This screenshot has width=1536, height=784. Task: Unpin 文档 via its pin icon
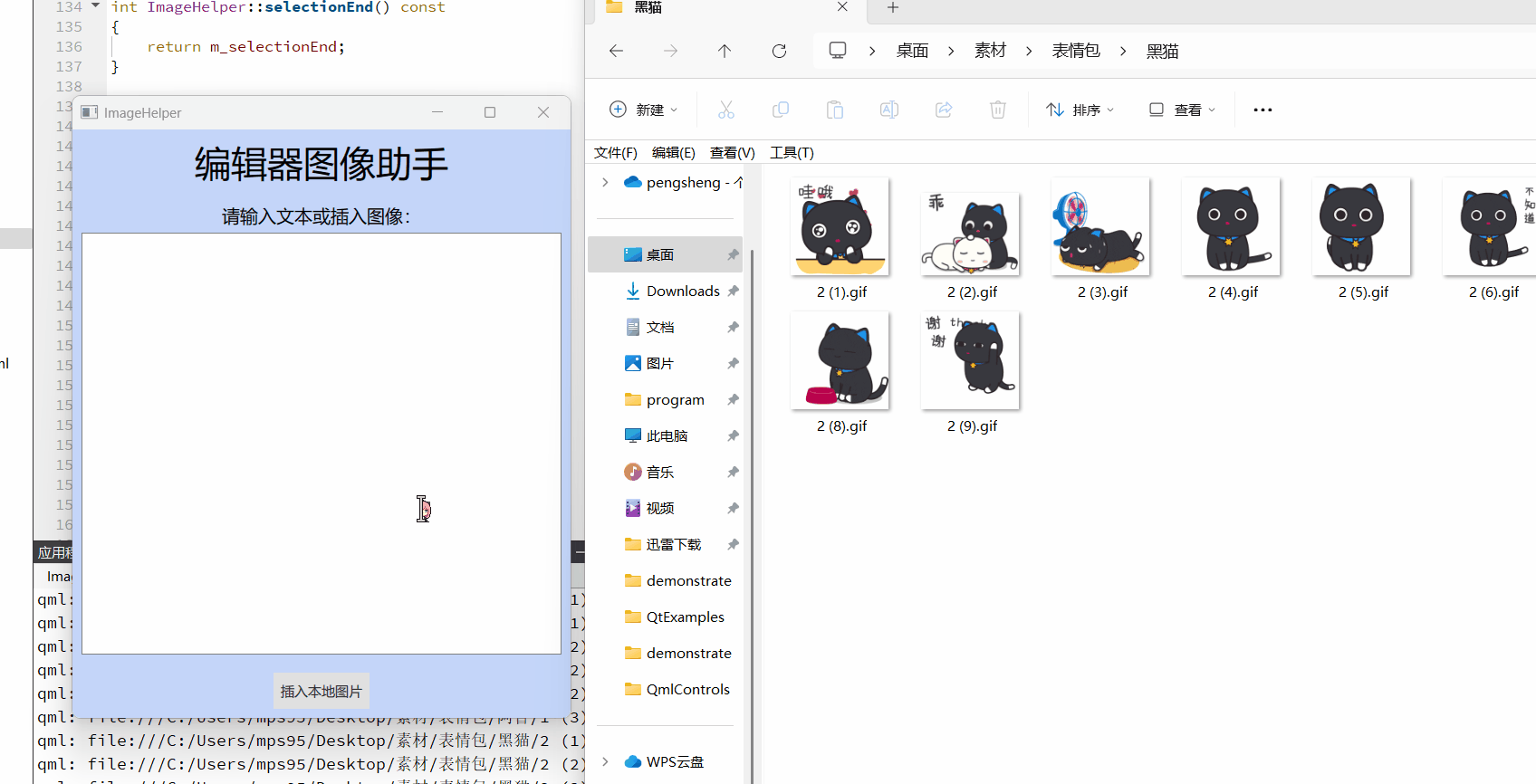coord(733,327)
